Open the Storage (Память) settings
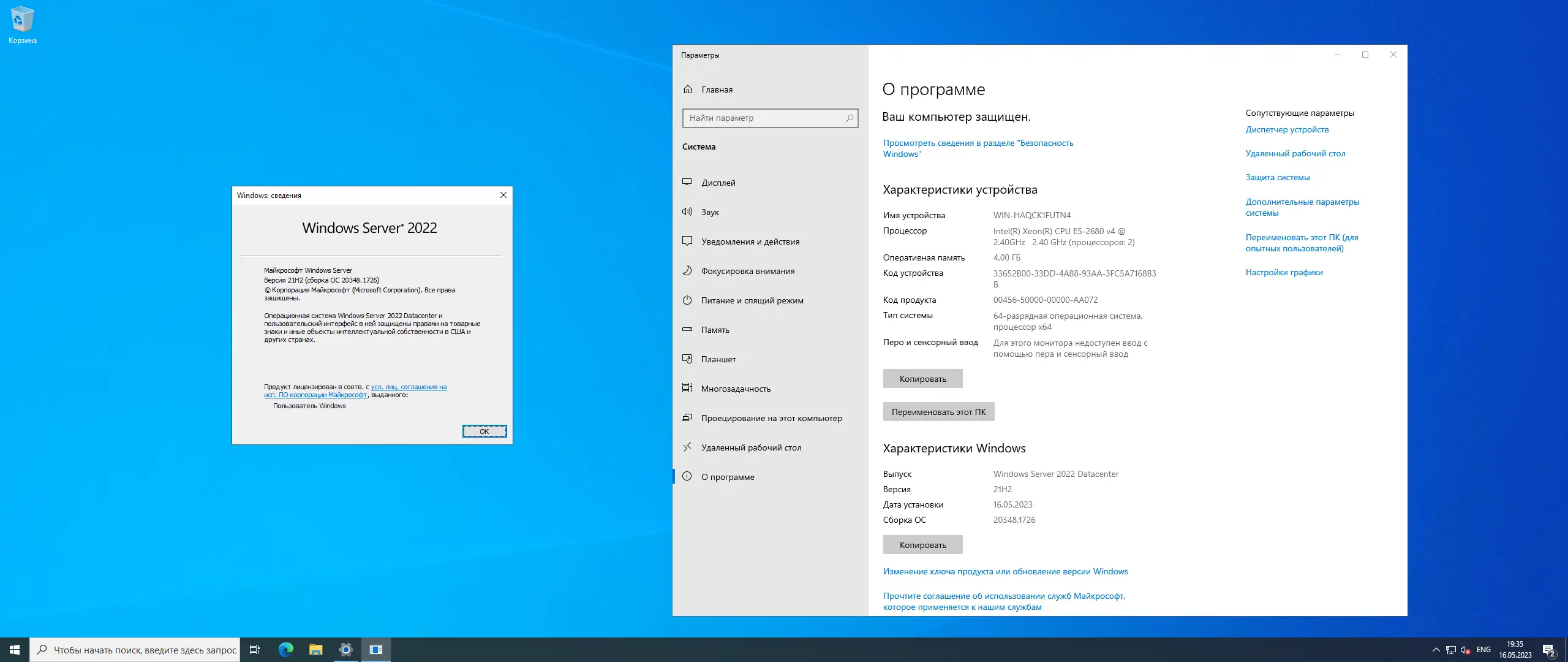Image resolution: width=1568 pixels, height=662 pixels. pos(715,330)
